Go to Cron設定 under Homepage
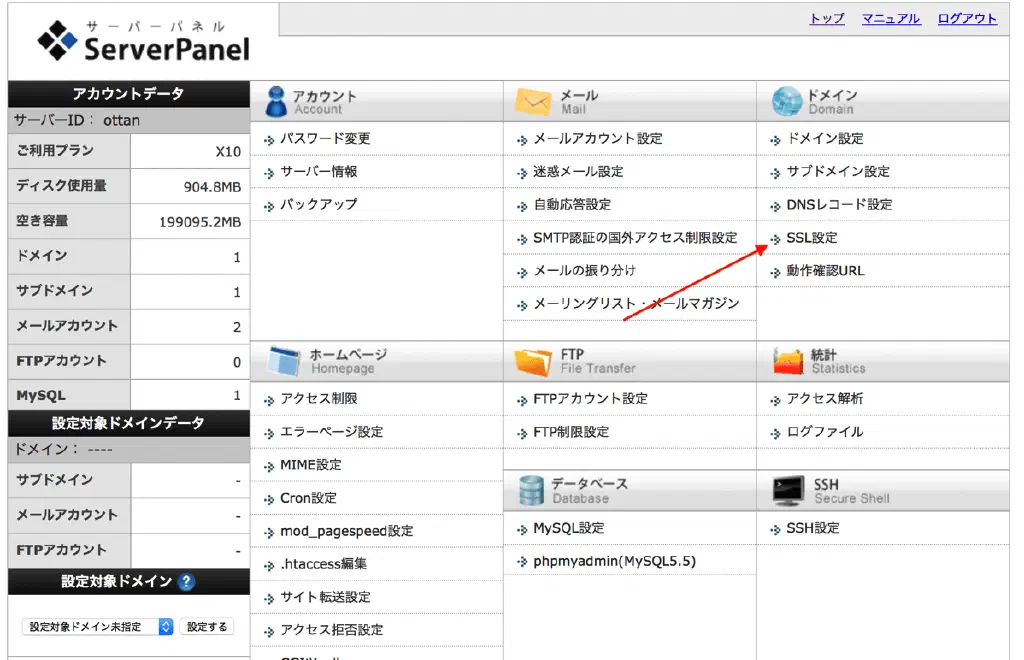Image resolution: width=1024 pixels, height=660 pixels. [x=308, y=498]
